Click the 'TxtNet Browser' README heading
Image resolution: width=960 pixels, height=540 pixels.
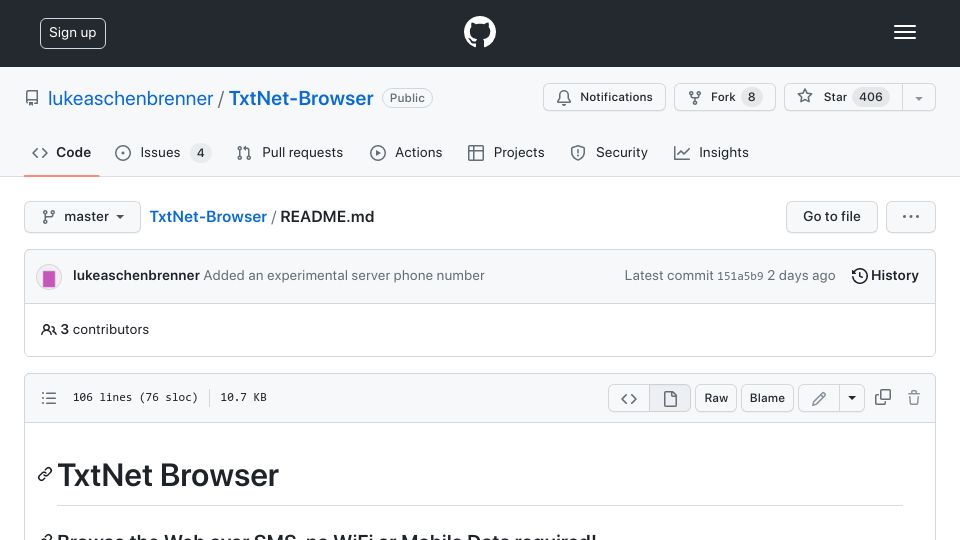pos(168,475)
